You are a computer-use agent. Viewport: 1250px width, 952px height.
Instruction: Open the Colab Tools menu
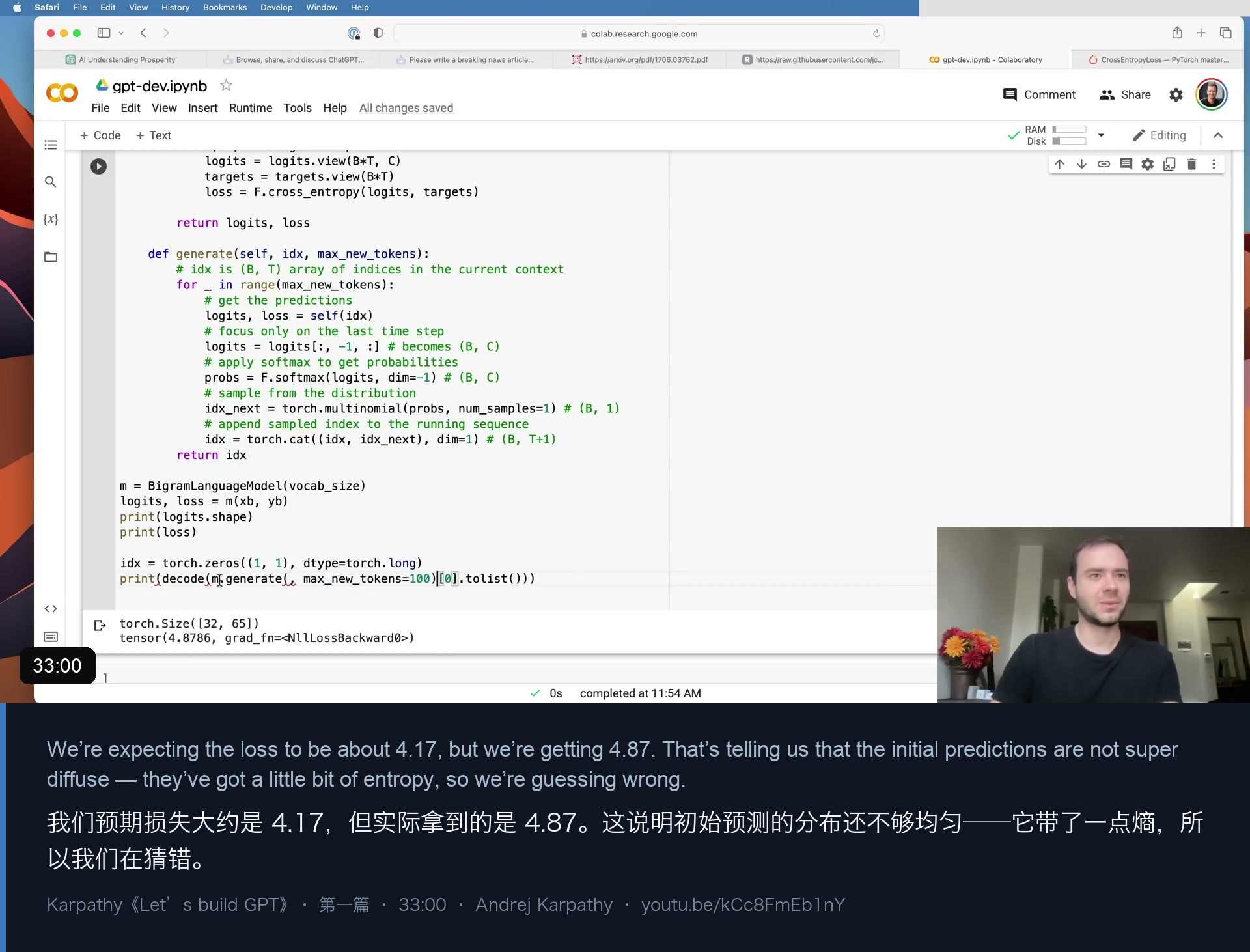coord(298,108)
